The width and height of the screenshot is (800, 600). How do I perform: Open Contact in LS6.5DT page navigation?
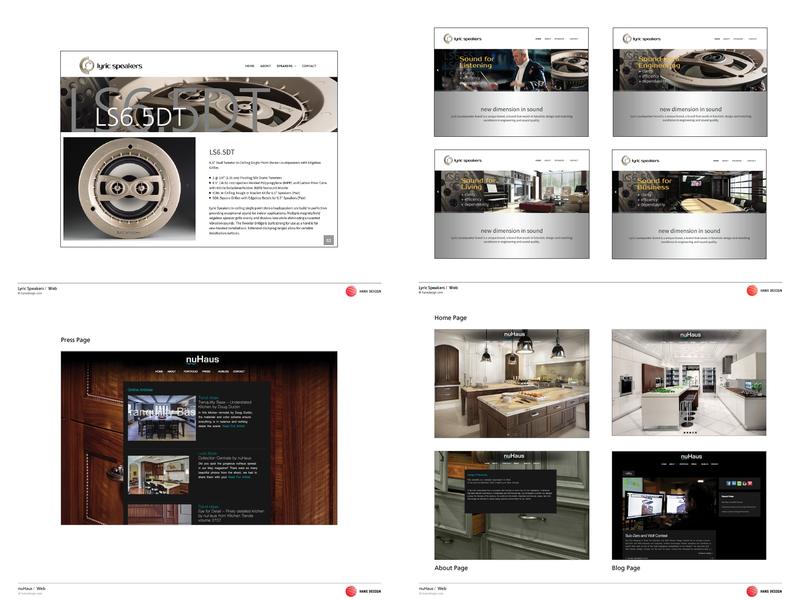pyautogui.click(x=309, y=66)
